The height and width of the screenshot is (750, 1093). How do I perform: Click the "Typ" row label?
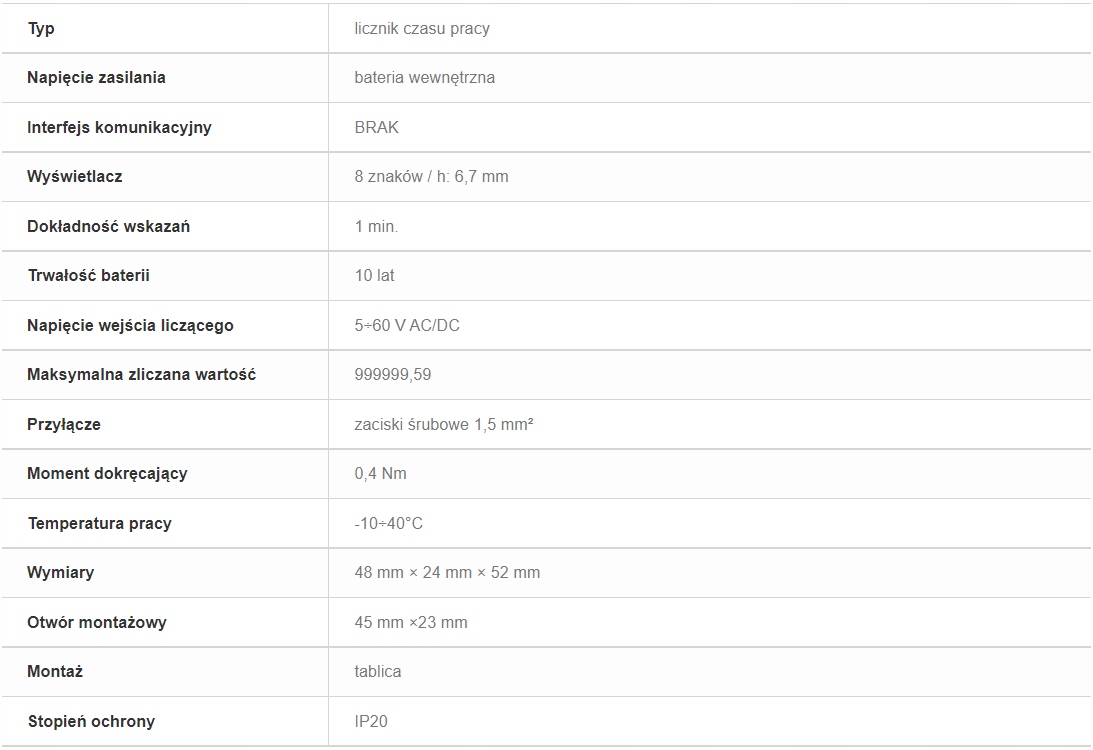coord(41,29)
